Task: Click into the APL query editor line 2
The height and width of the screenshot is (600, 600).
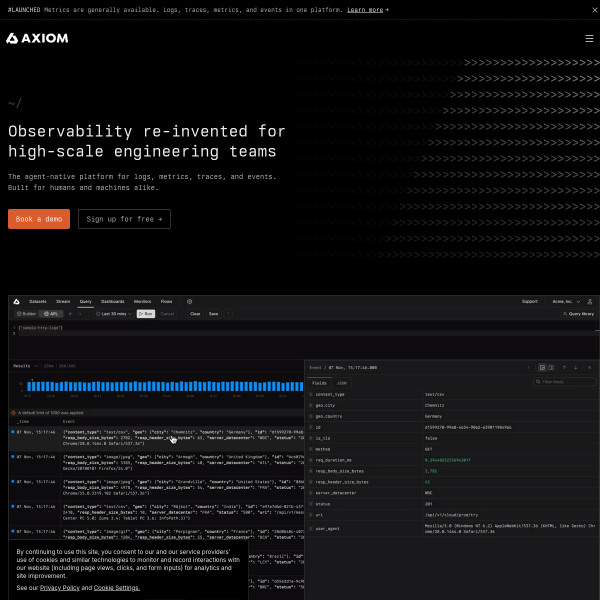Action: pos(306,334)
